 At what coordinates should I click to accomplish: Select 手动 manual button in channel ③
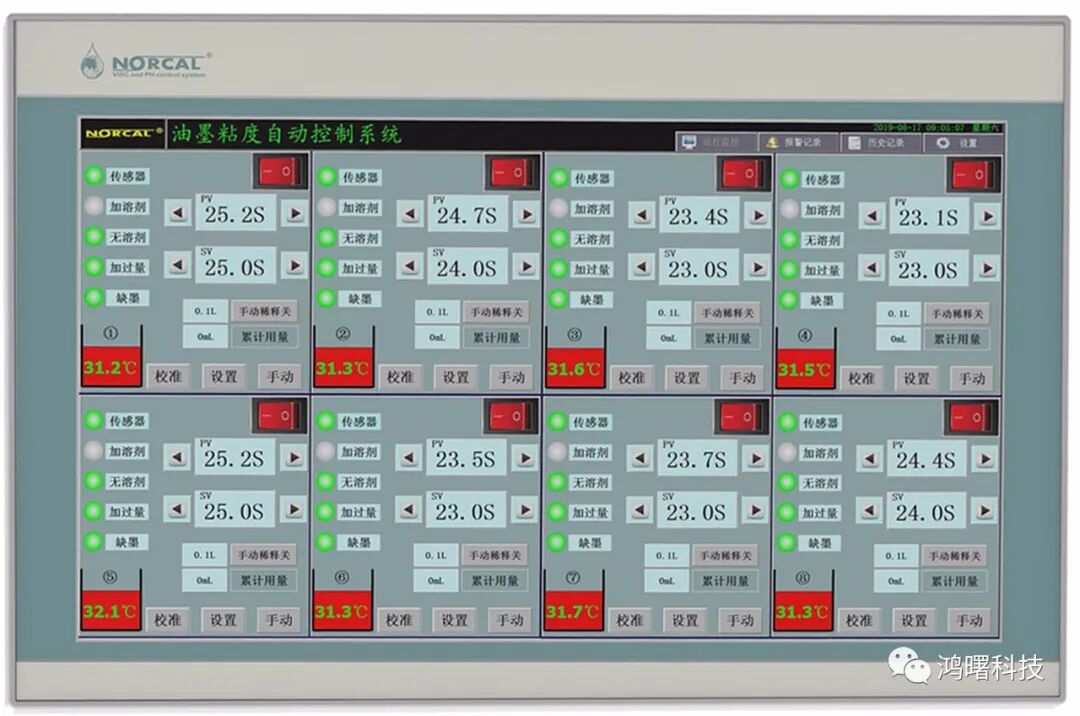tap(742, 378)
